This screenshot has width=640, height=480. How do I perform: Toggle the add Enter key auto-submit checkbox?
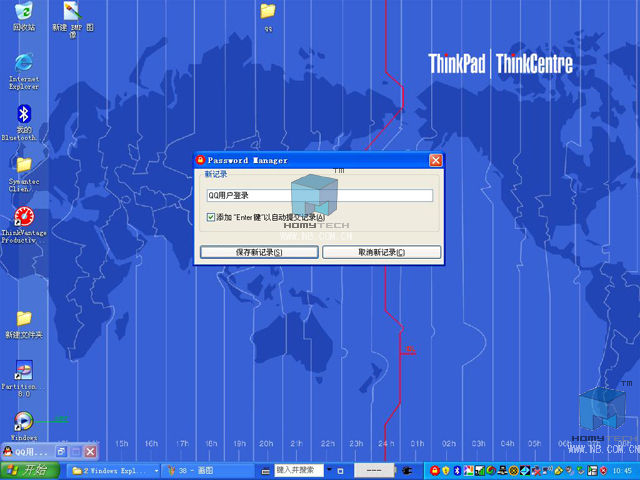point(211,217)
